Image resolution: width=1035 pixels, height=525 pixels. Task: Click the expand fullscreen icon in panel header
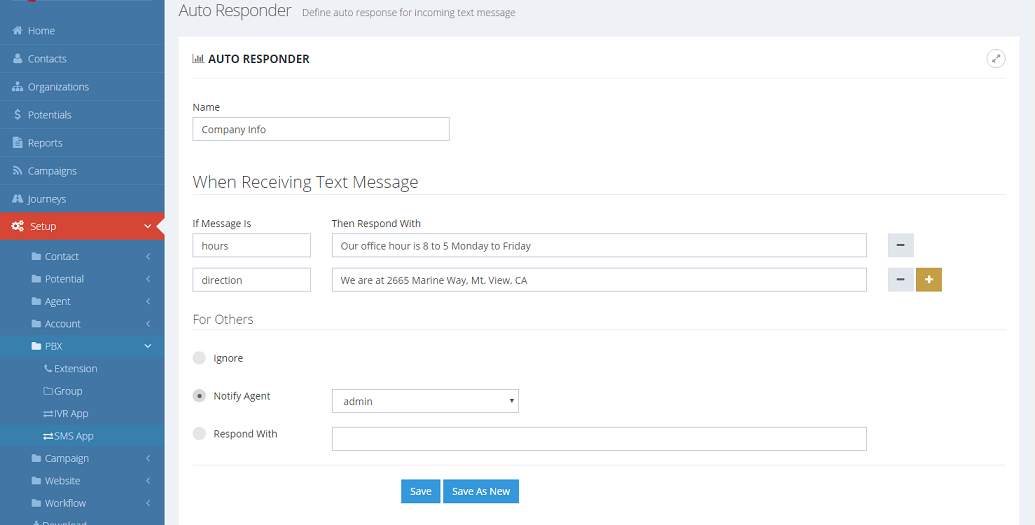tap(996, 59)
